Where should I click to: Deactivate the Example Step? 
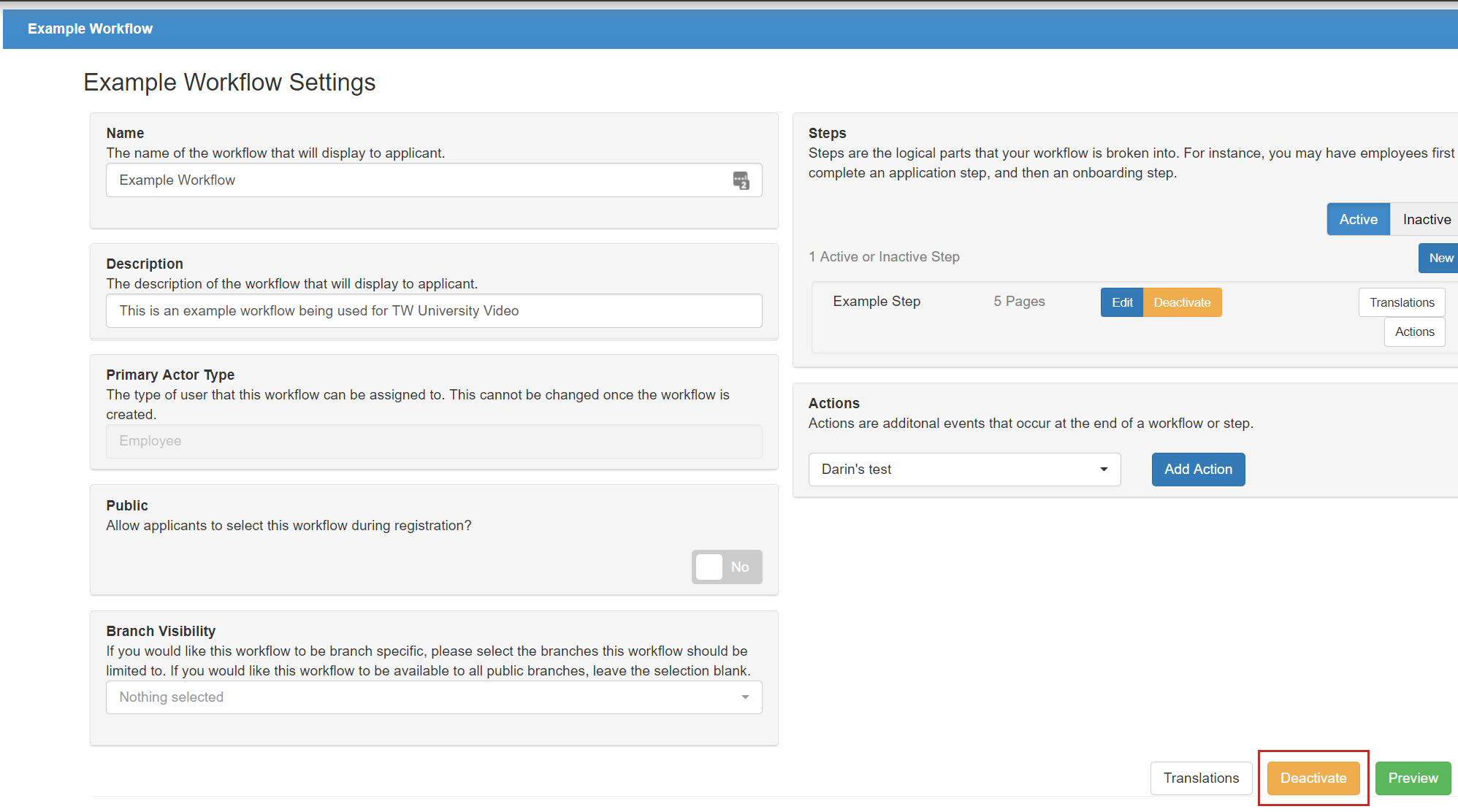1181,302
